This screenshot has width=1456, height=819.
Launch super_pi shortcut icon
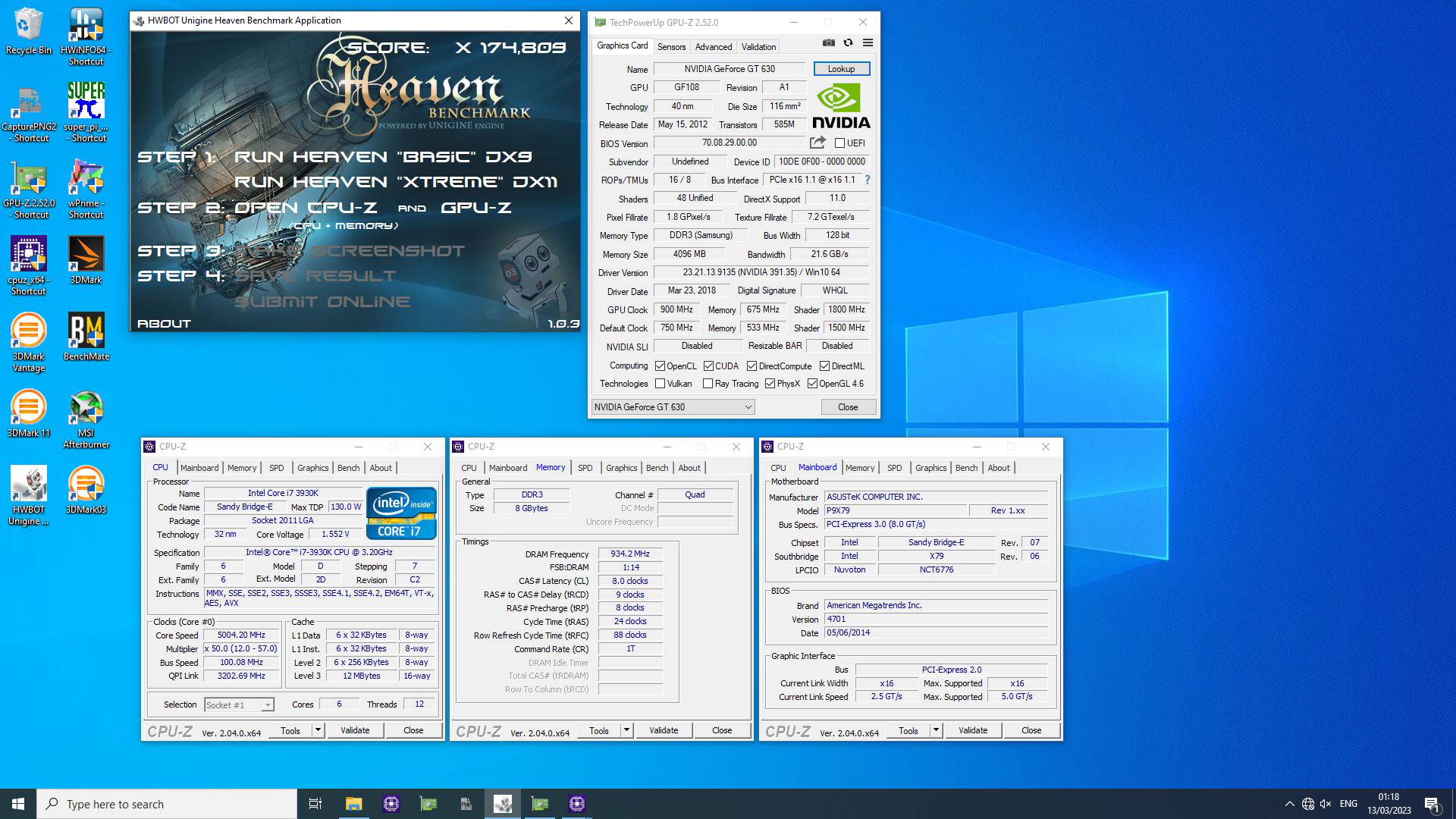(86, 113)
